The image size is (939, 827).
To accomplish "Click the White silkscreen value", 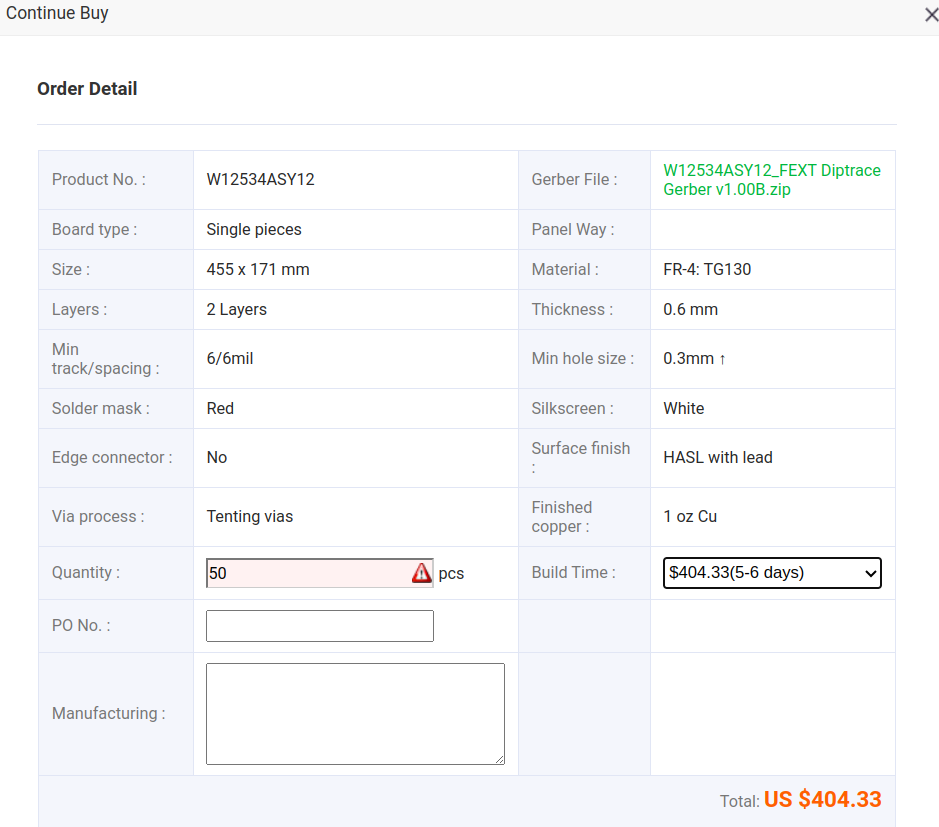I will click(x=683, y=409).
